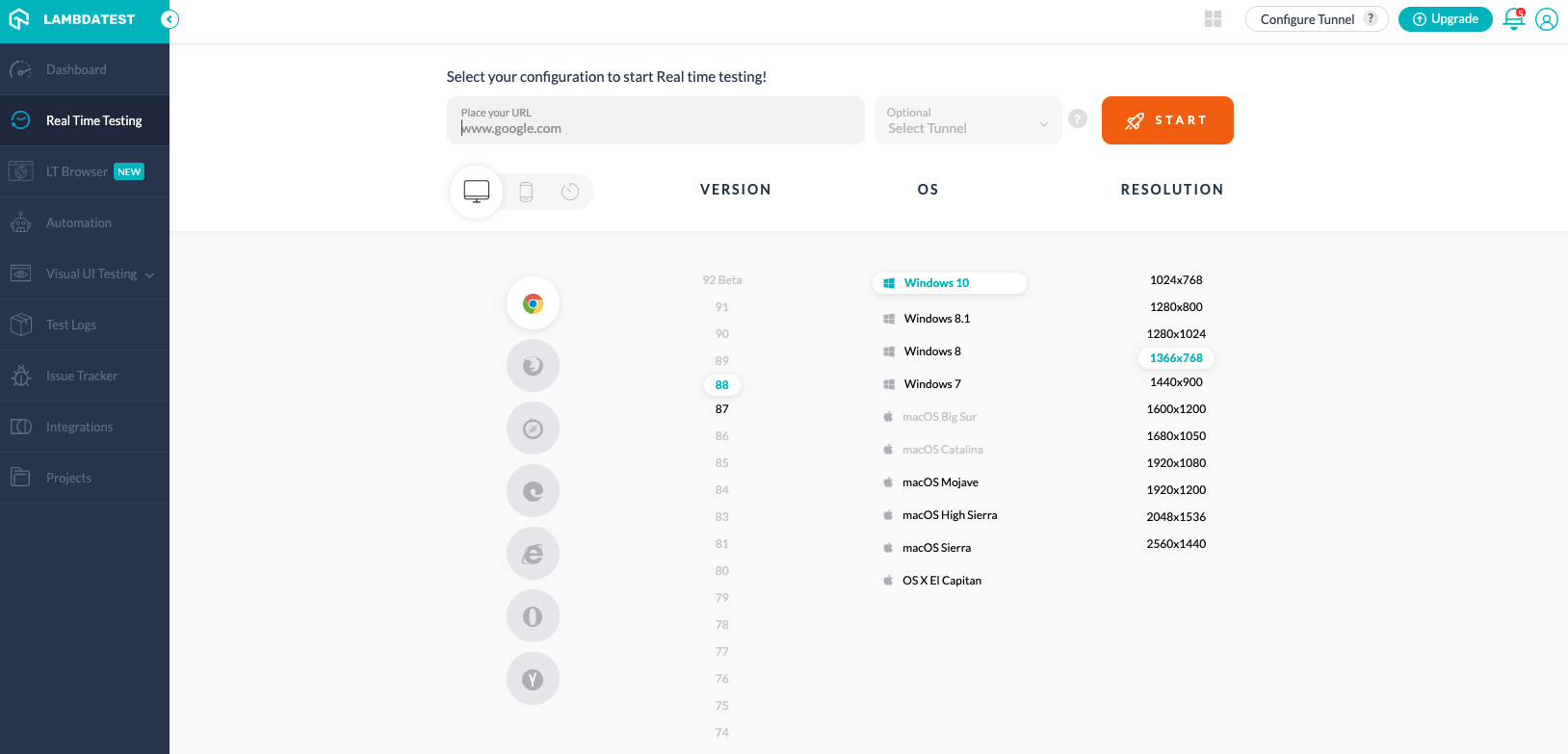This screenshot has width=1568, height=754.
Task: Select resolution 2560x1440
Action: point(1176,544)
